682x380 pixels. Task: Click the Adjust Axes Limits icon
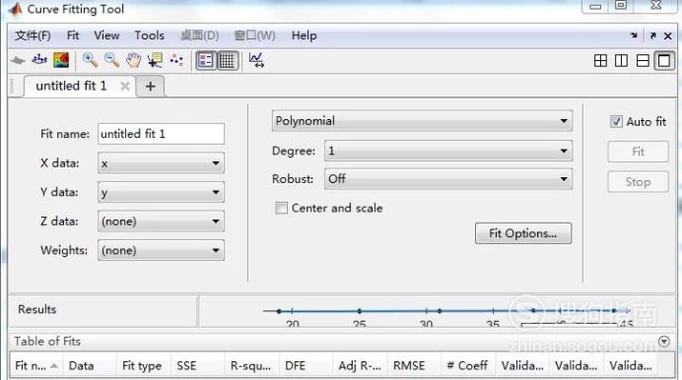257,60
